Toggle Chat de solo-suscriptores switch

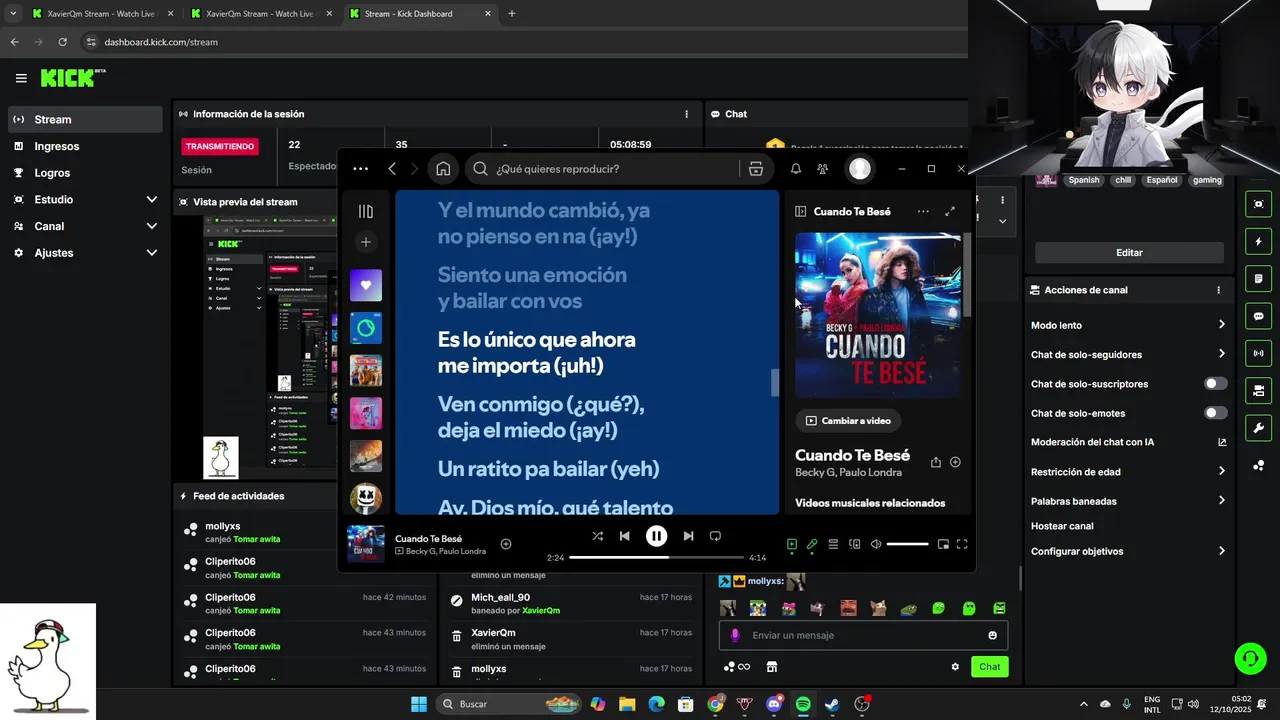tap(1216, 384)
